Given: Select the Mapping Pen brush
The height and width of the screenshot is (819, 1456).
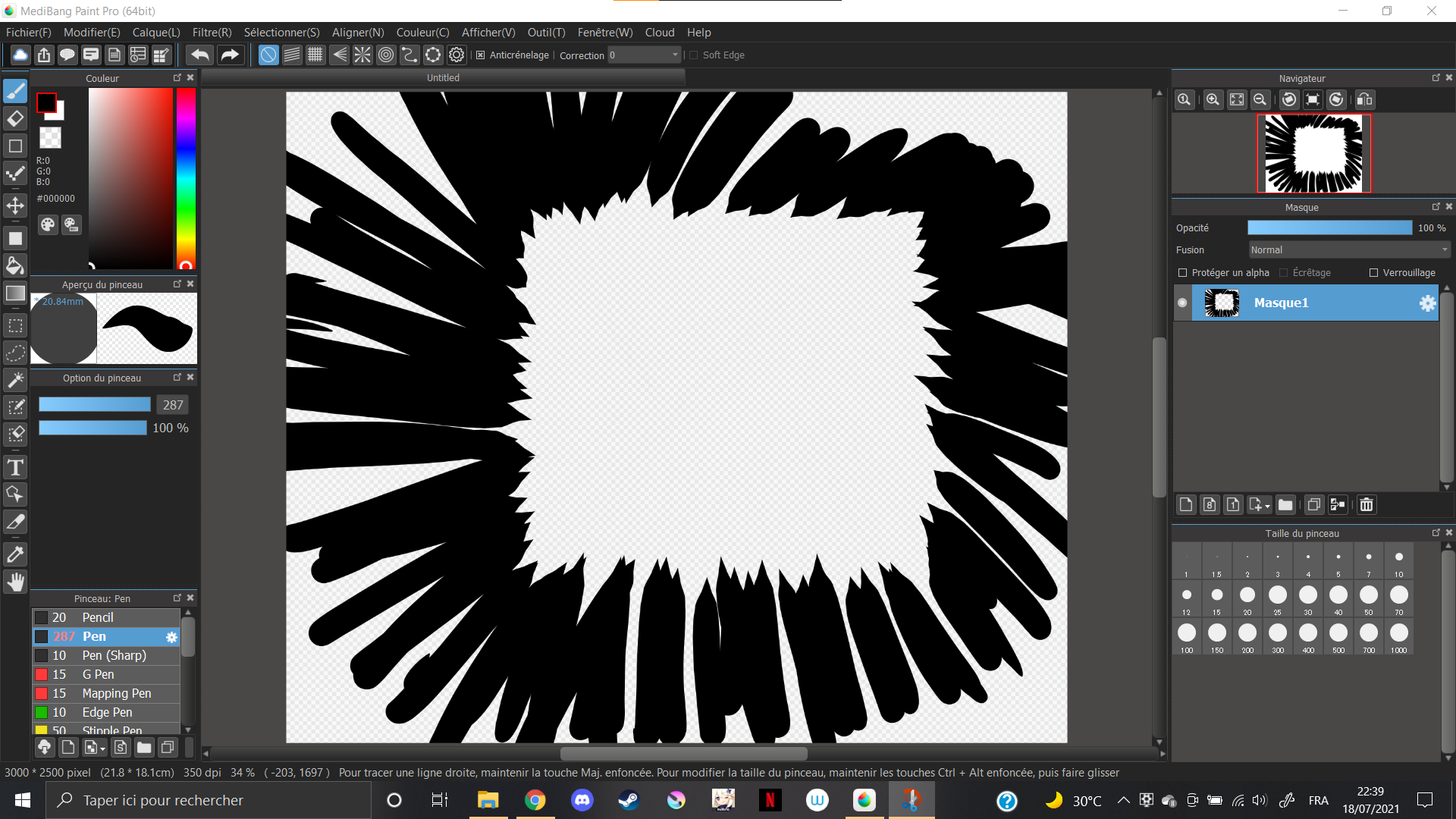Looking at the screenshot, I should (106, 694).
